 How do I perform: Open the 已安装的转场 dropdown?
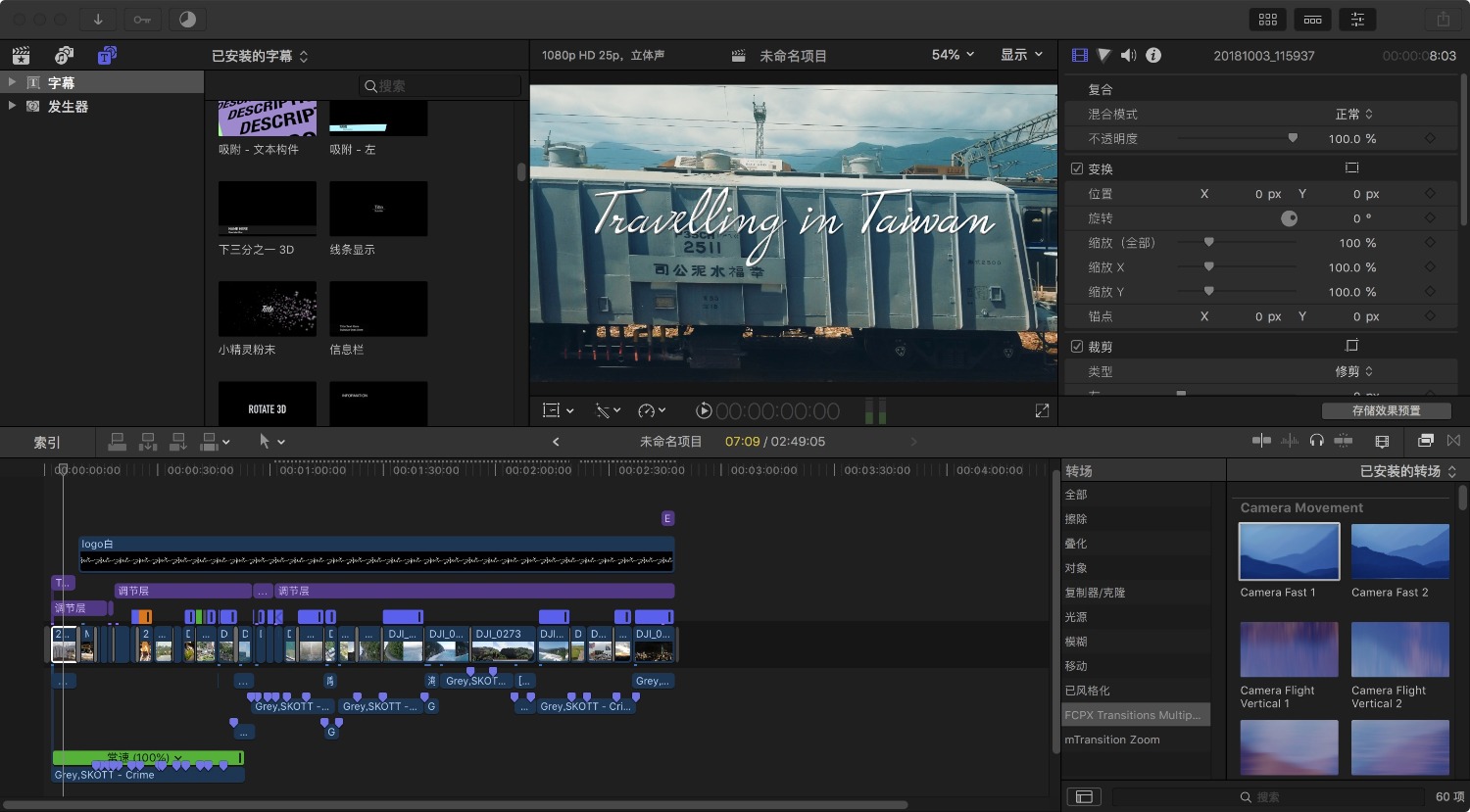(1408, 471)
